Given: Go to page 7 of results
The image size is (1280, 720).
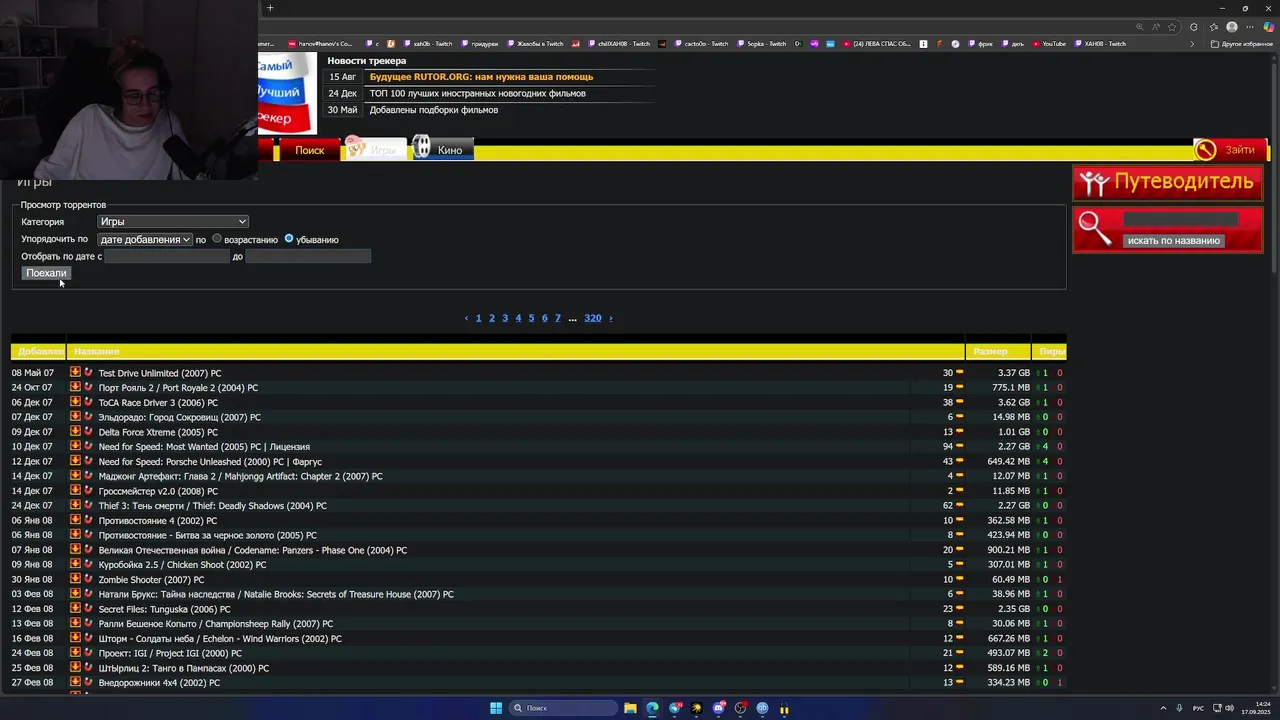Looking at the screenshot, I should 558,318.
